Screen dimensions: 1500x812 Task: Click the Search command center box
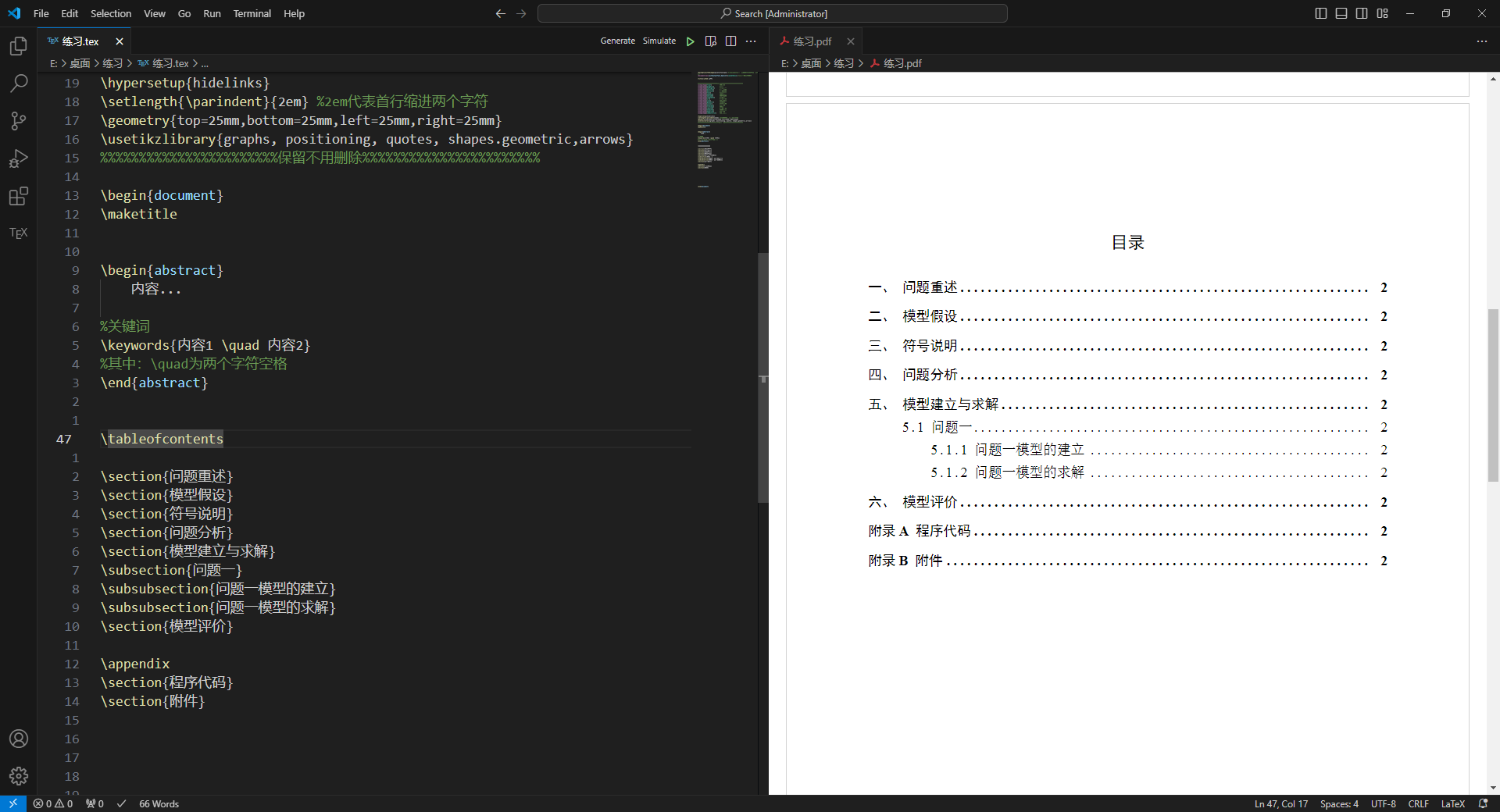(772, 13)
